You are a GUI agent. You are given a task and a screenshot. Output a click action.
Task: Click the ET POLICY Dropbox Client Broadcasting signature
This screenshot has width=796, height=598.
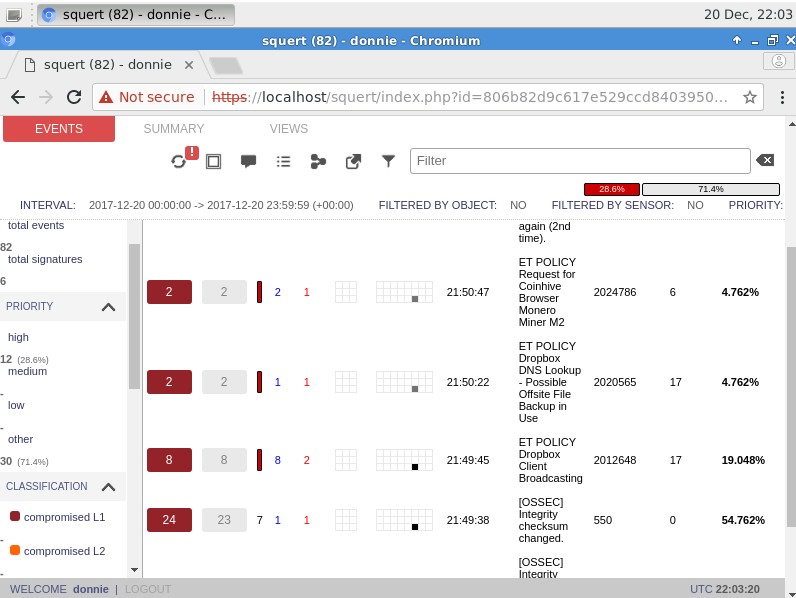point(550,460)
